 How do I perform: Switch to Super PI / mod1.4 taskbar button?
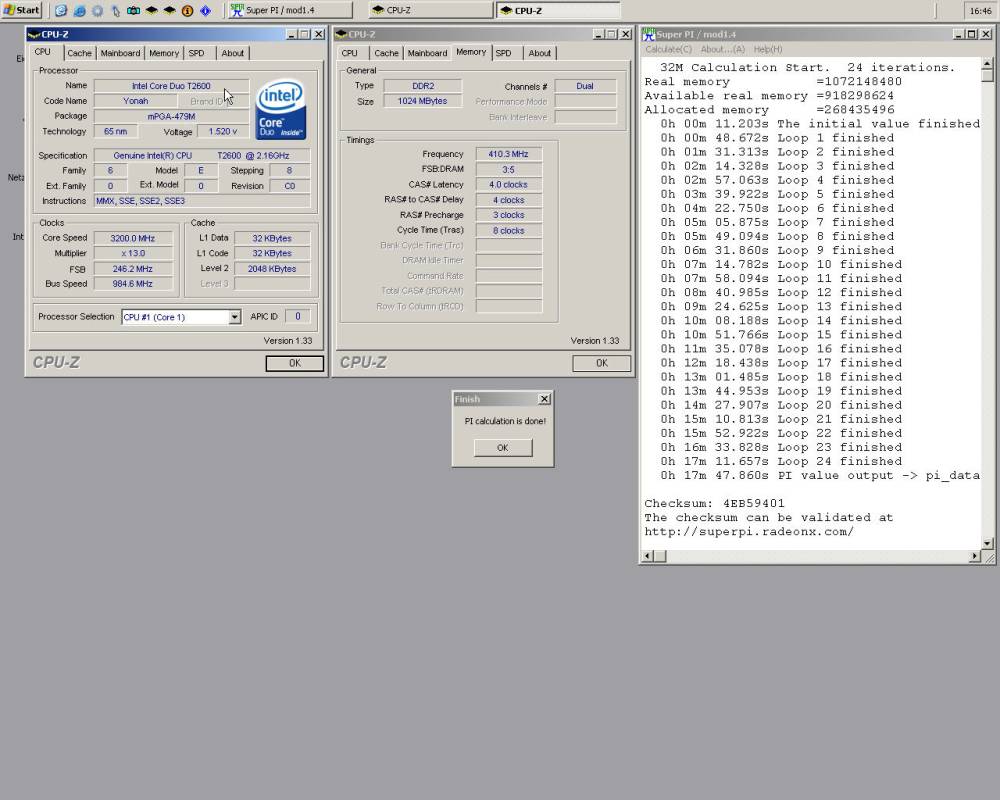tap(290, 10)
